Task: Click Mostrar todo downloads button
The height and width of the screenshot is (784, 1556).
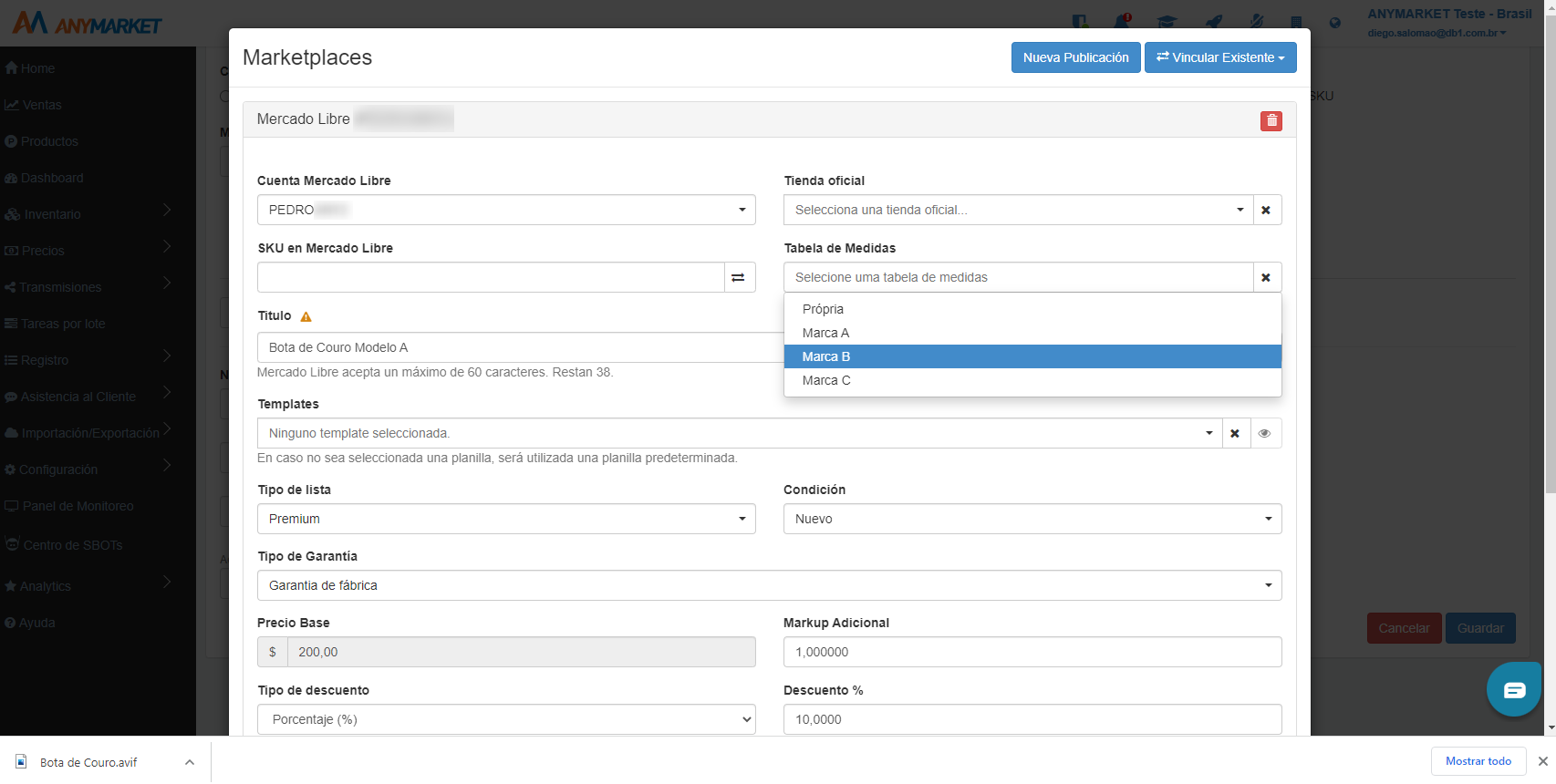Action: 1478,761
